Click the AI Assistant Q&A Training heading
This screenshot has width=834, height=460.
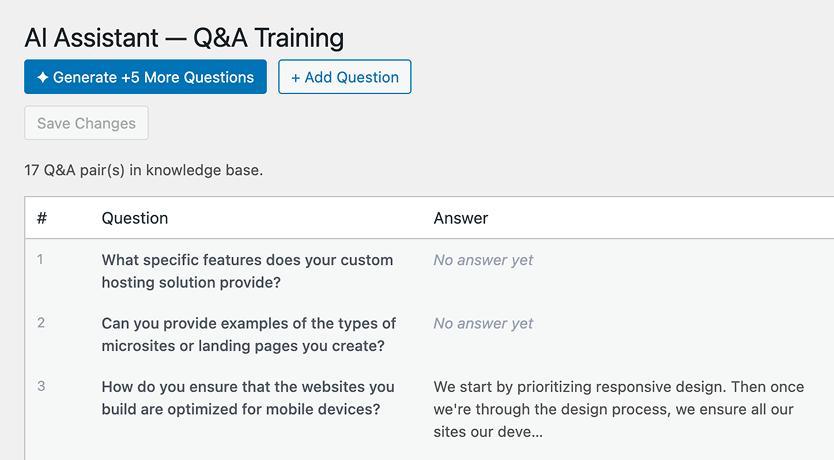coord(184,38)
